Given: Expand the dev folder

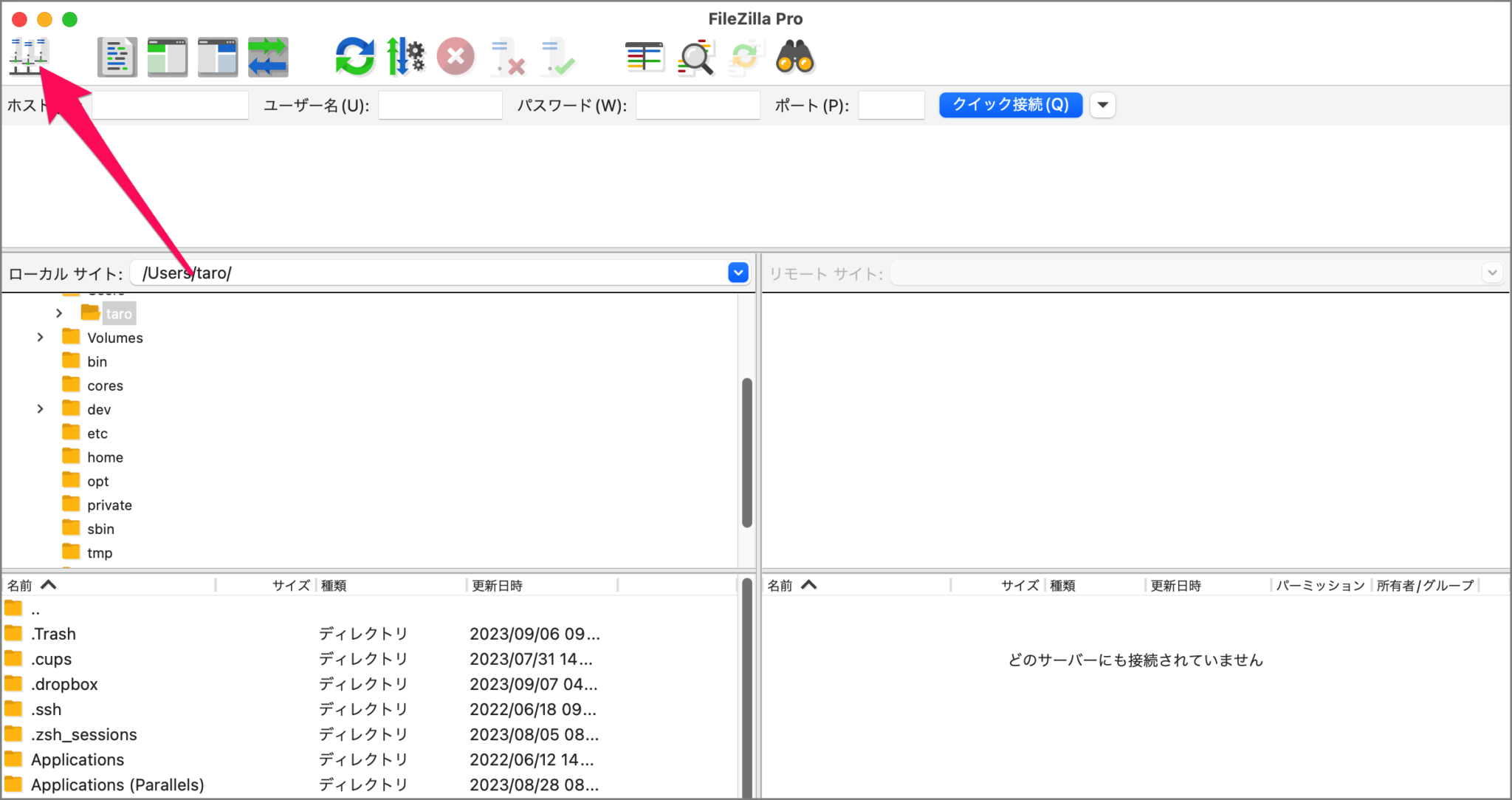Looking at the screenshot, I should coord(40,408).
